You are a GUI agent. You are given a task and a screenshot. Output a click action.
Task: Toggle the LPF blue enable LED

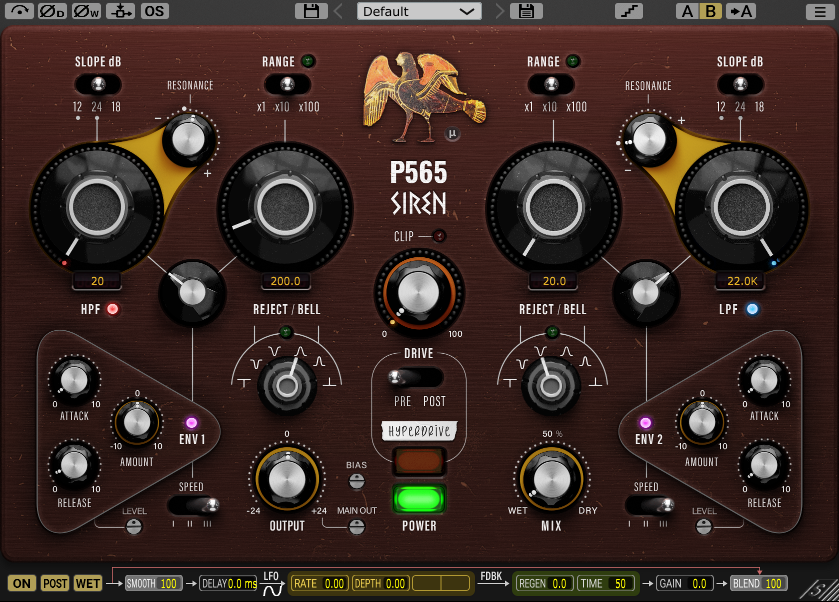tap(752, 309)
